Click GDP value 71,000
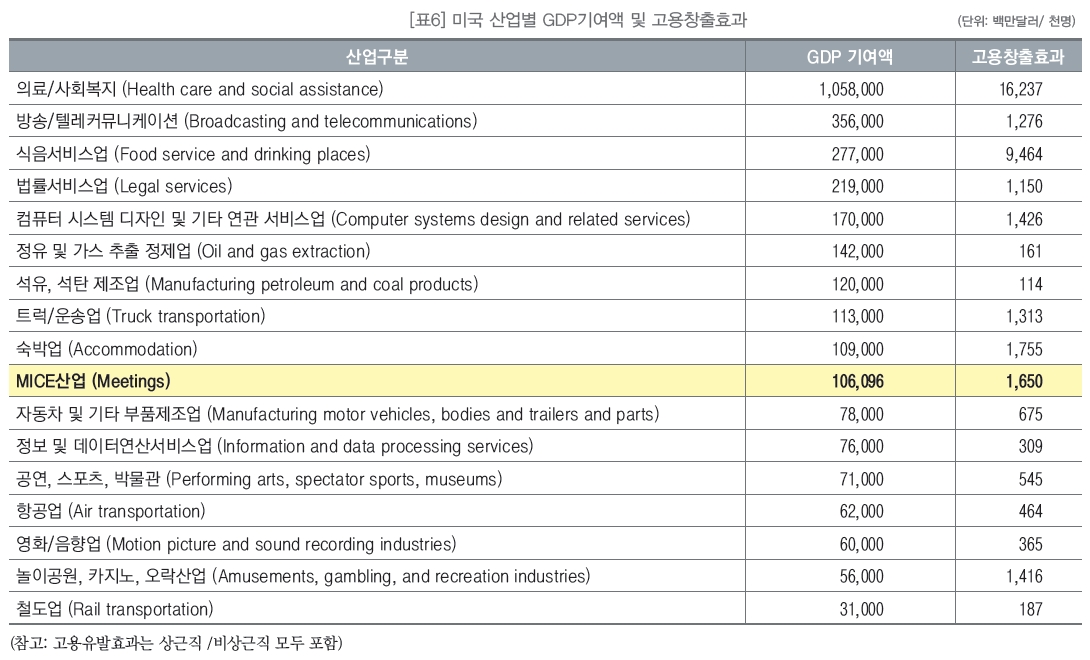The image size is (1090, 660). pos(861,479)
